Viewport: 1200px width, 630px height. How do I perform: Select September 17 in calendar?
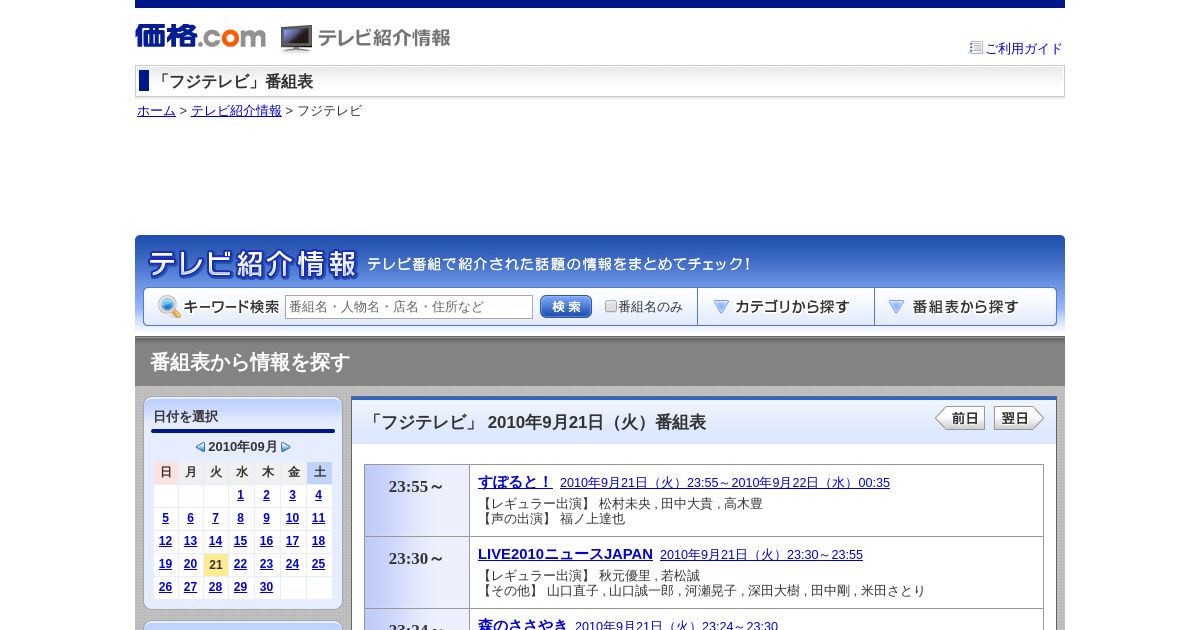(293, 541)
